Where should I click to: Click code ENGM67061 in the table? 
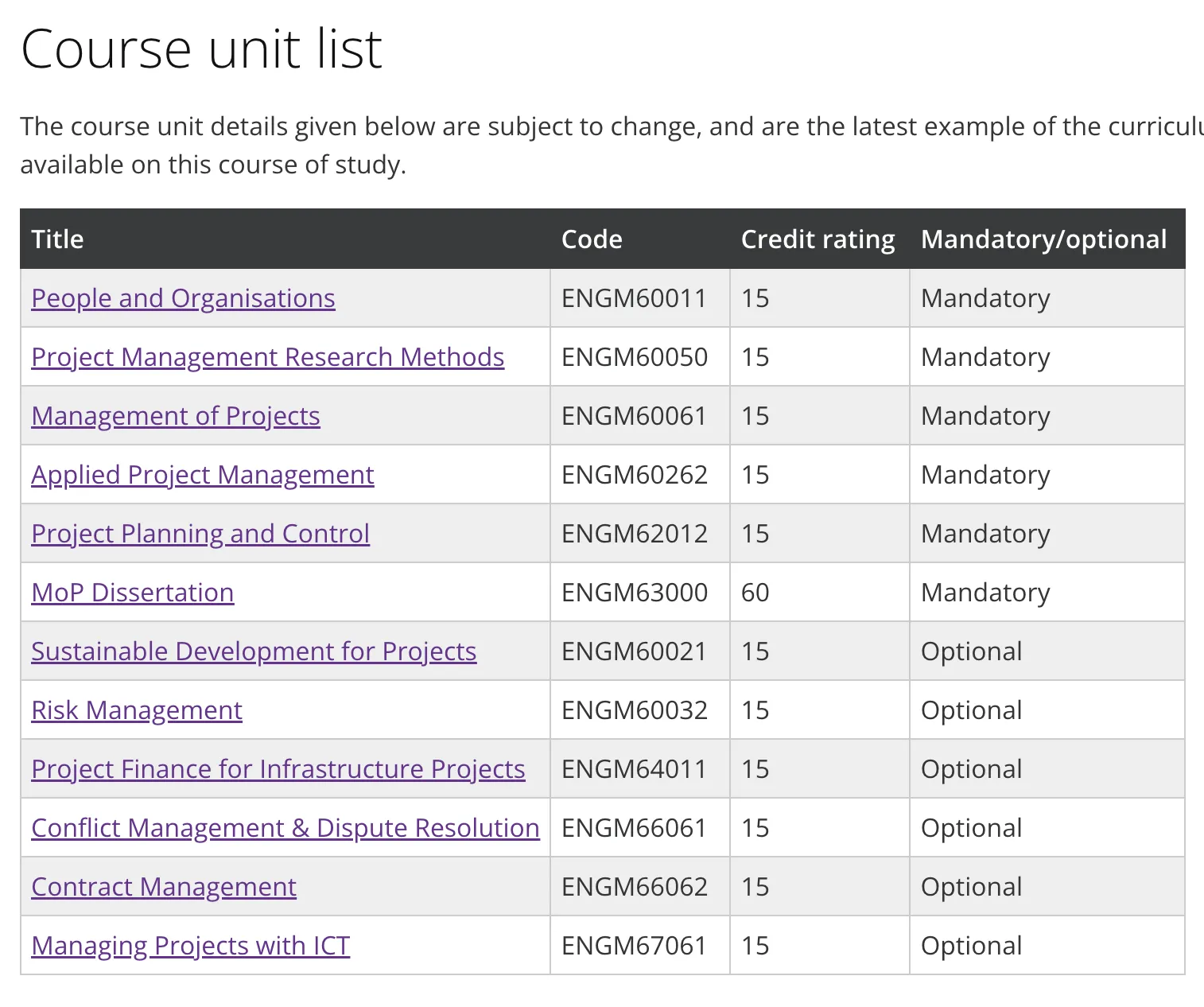click(x=634, y=946)
